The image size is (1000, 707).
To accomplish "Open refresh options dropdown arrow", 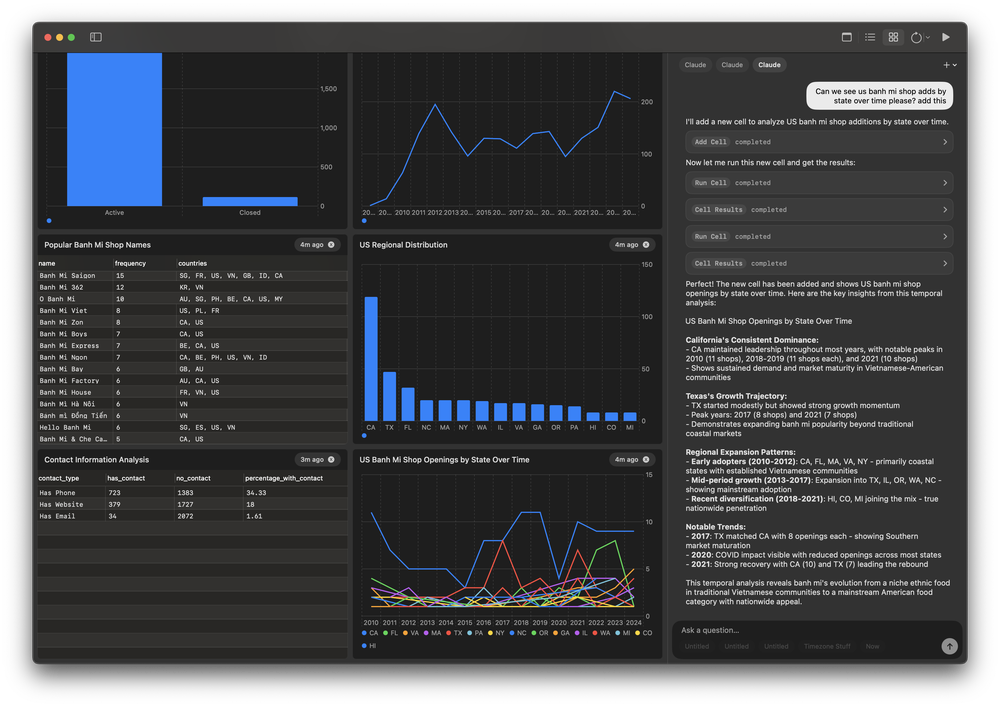I will (x=928, y=37).
